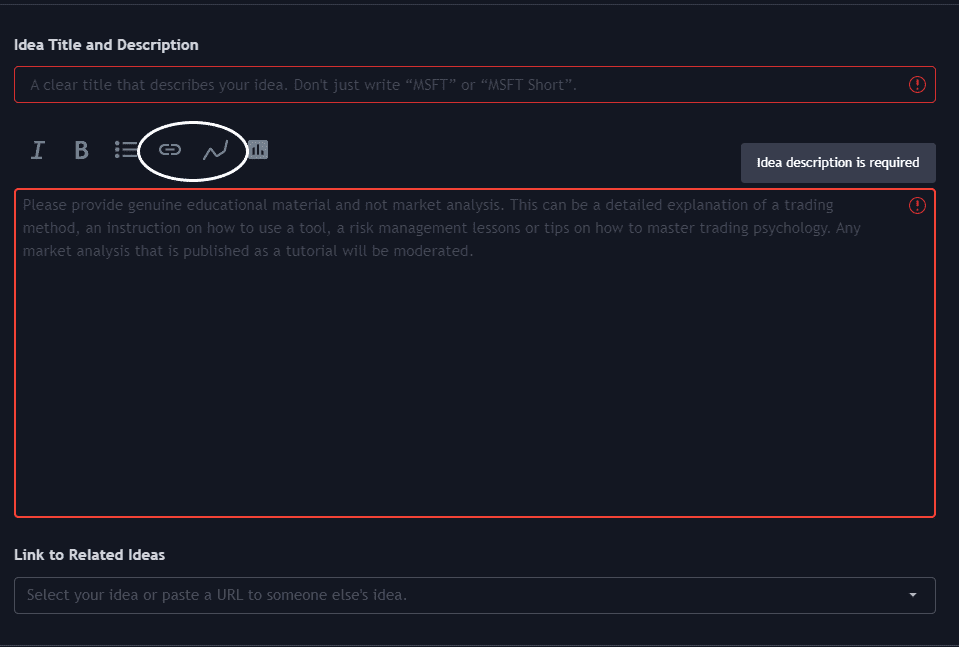Focus the idea title input field
This screenshot has height=647, width=959.
475,84
